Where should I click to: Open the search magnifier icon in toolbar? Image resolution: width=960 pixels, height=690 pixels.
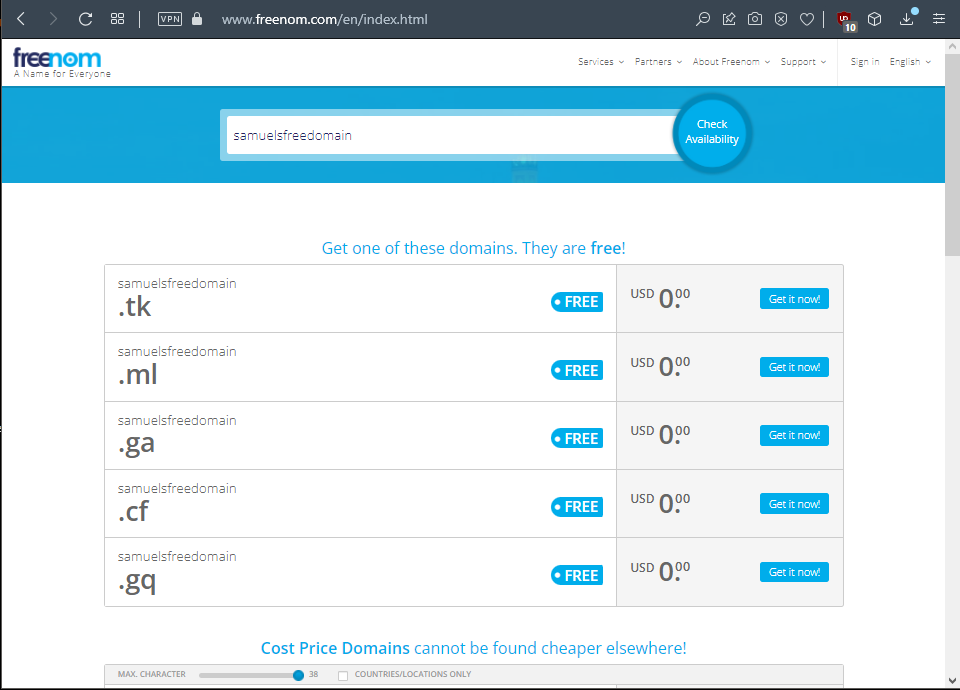pyautogui.click(x=703, y=19)
